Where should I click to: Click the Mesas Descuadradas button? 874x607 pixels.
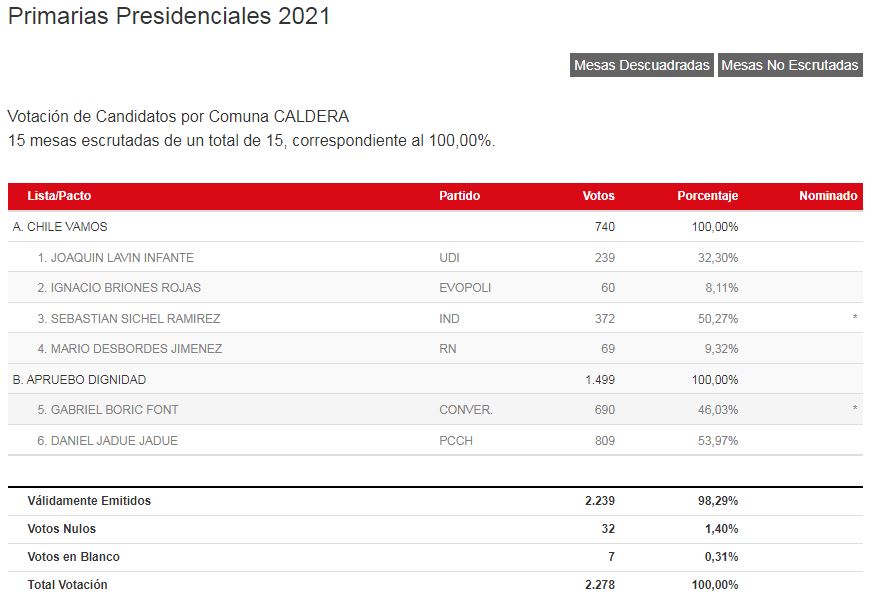[642, 65]
